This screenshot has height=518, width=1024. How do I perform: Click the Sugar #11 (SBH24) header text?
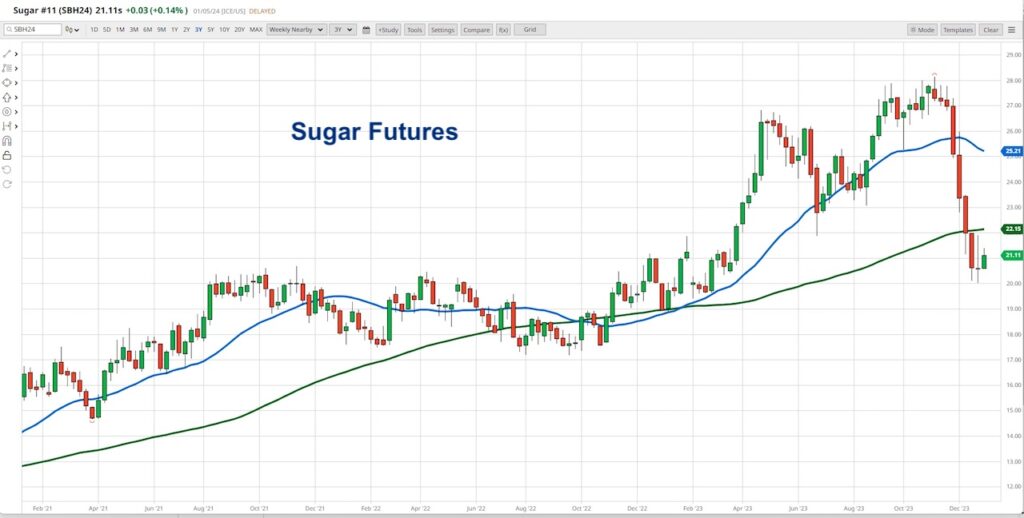point(53,11)
